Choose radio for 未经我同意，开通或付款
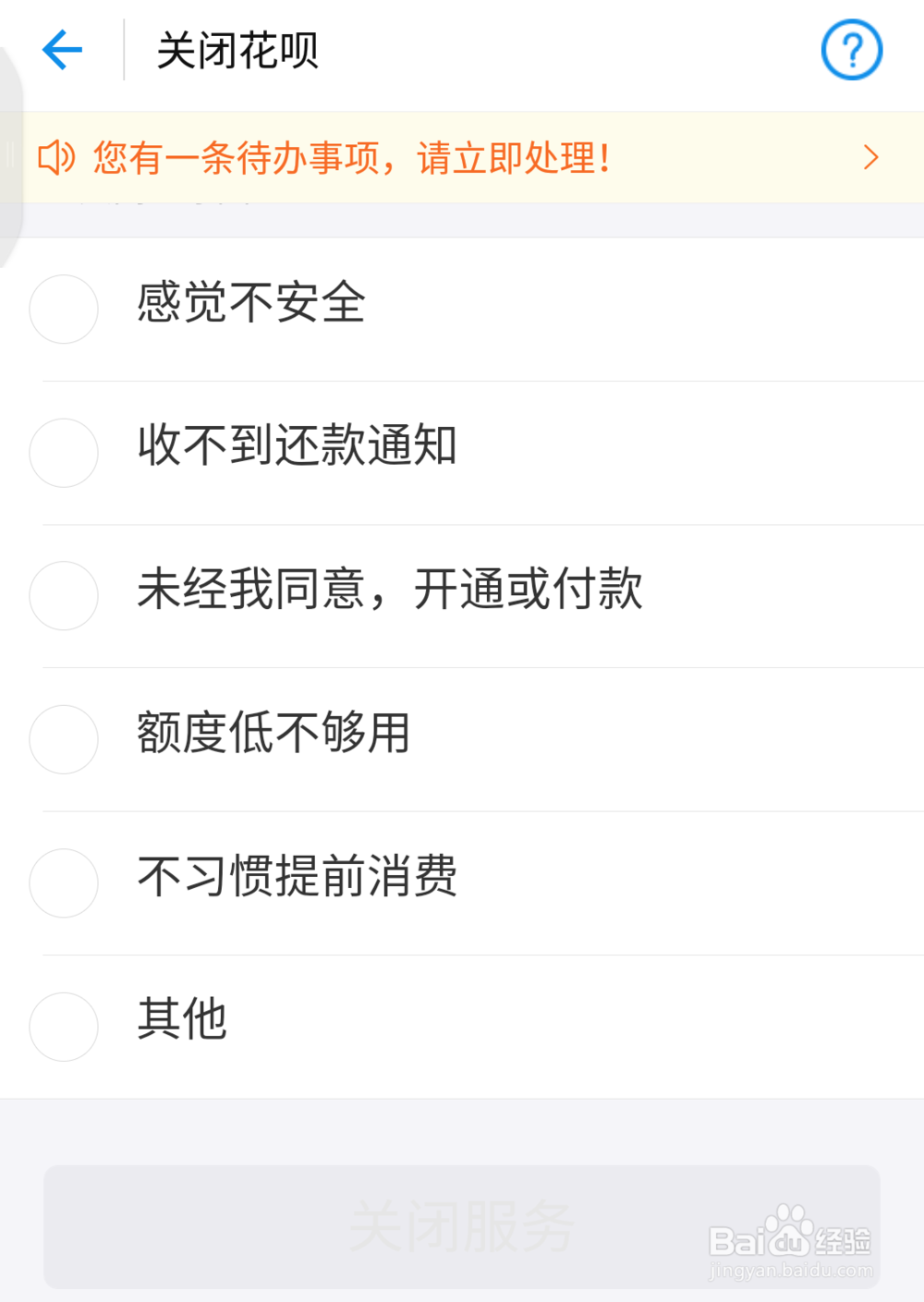This screenshot has height=1302, width=924. (x=64, y=596)
